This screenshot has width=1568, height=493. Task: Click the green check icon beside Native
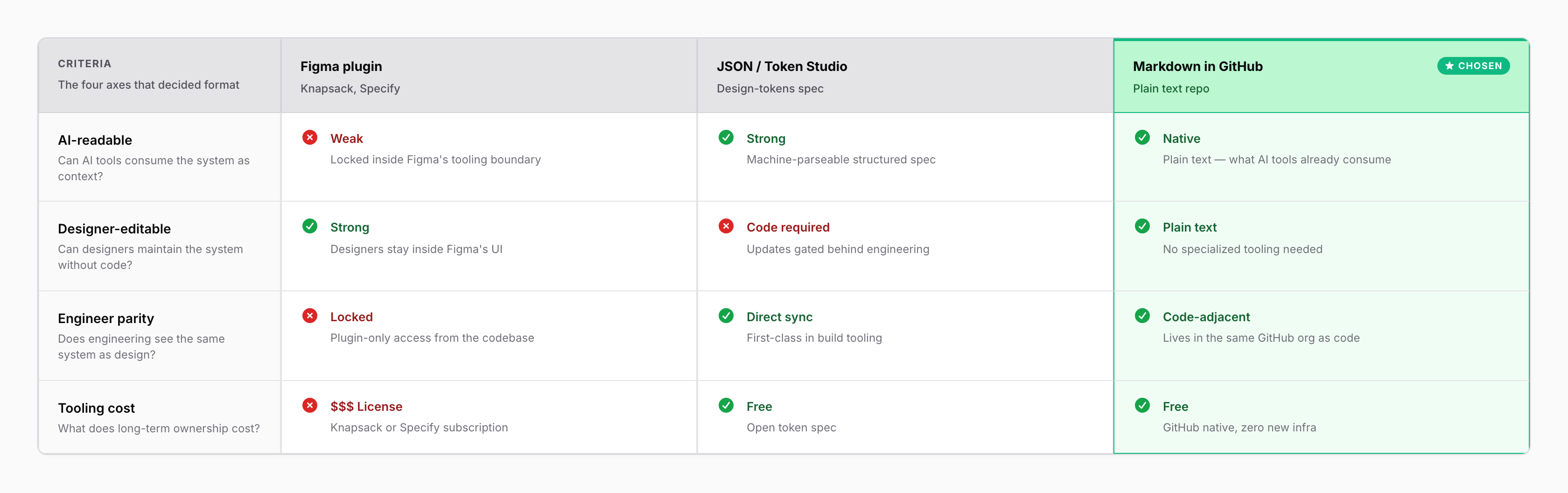click(1142, 138)
